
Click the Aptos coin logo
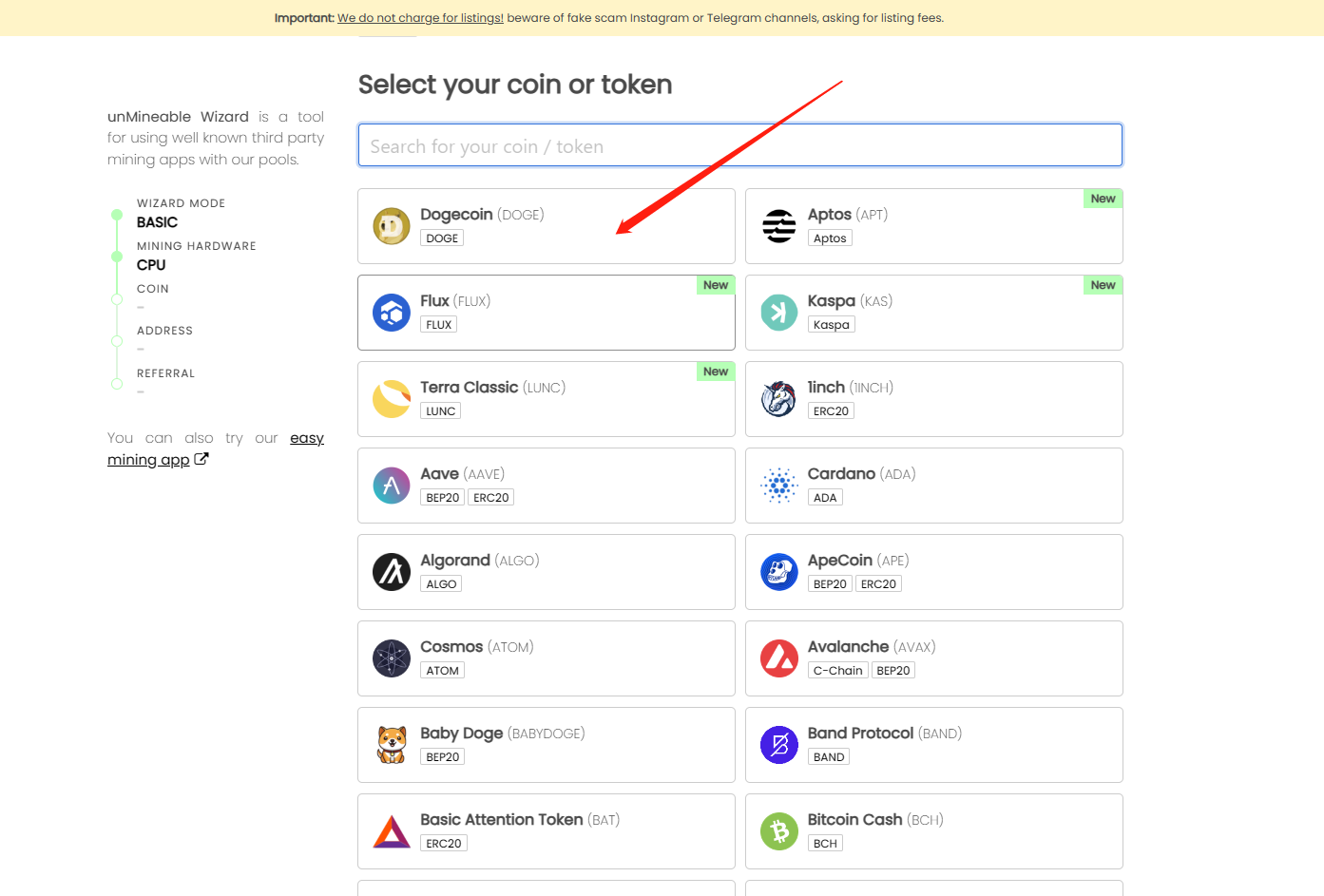click(x=779, y=226)
